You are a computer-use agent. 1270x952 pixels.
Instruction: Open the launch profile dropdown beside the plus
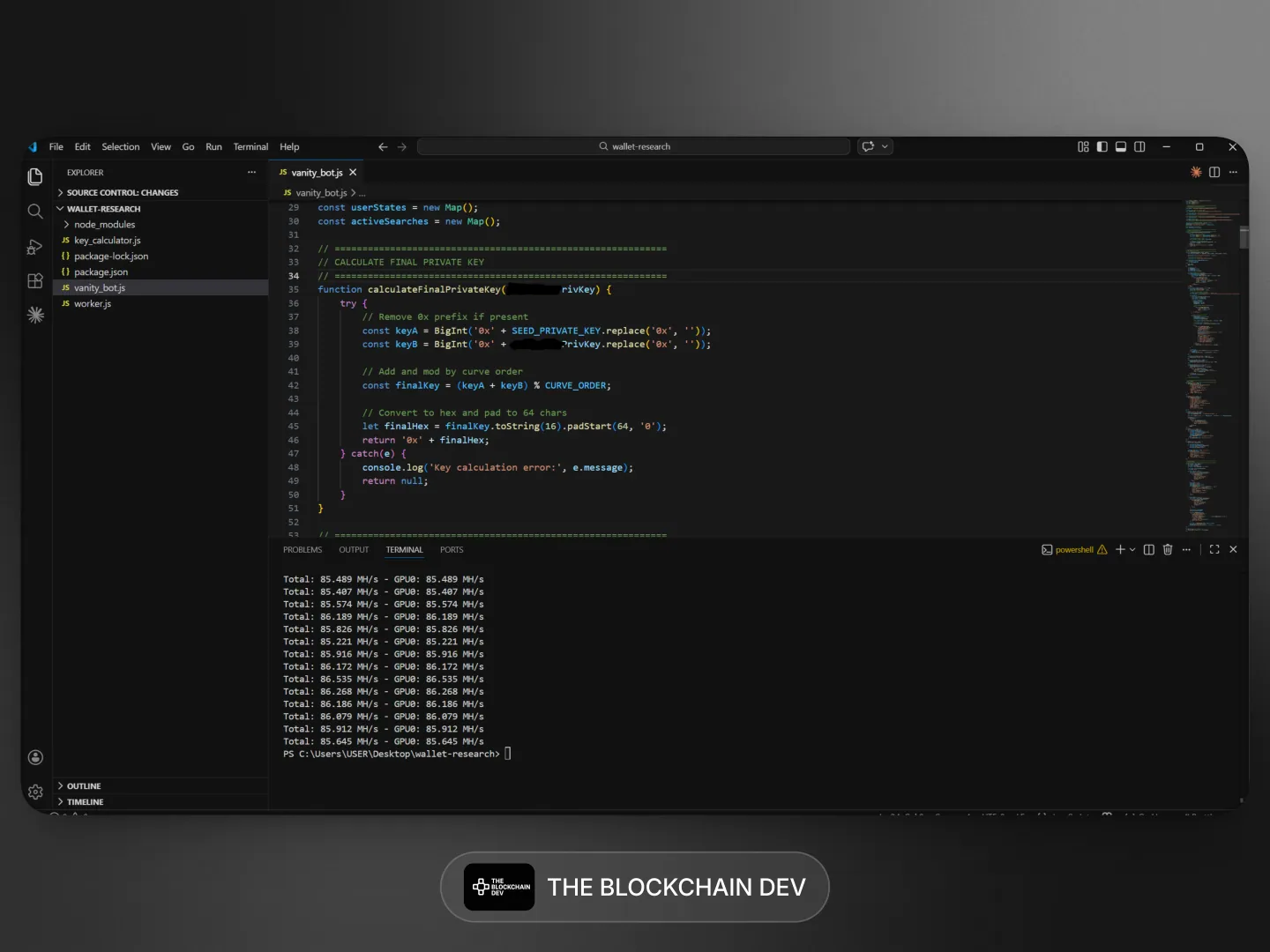[1132, 550]
